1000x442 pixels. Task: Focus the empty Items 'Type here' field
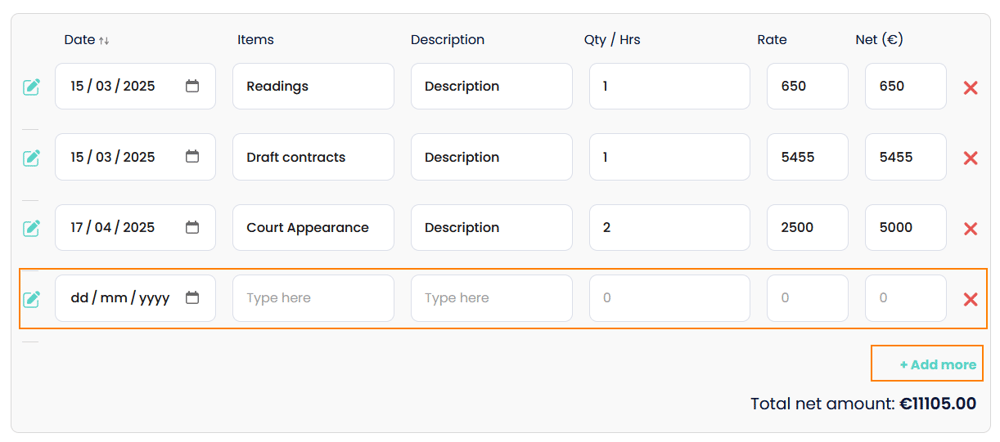[313, 298]
